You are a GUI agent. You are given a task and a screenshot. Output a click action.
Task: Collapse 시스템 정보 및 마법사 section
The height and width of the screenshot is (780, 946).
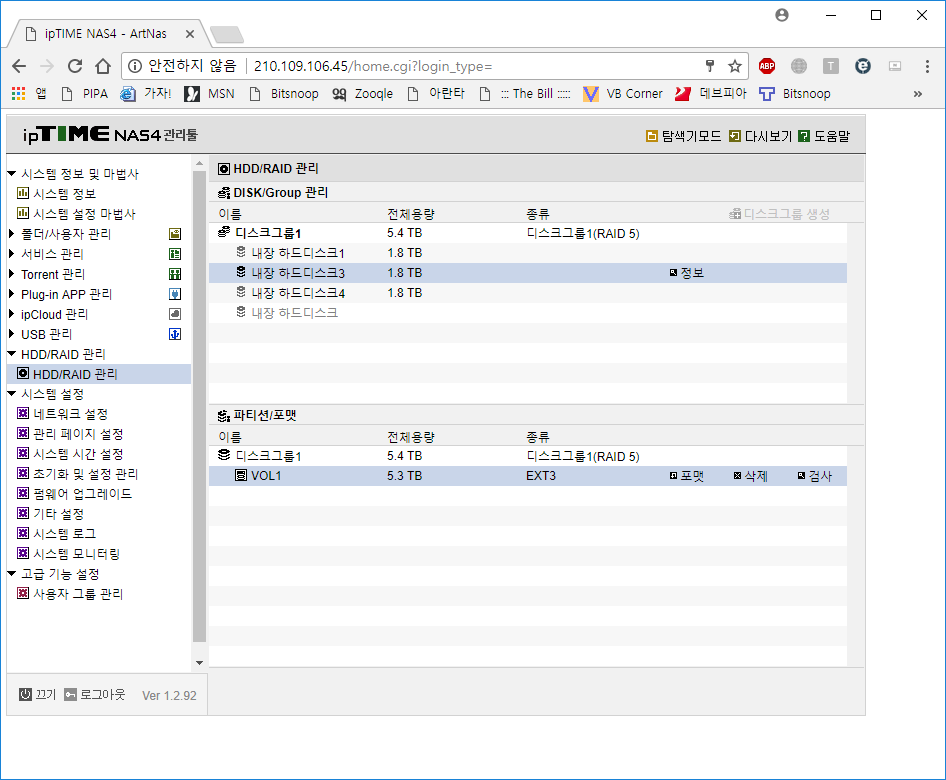11,174
